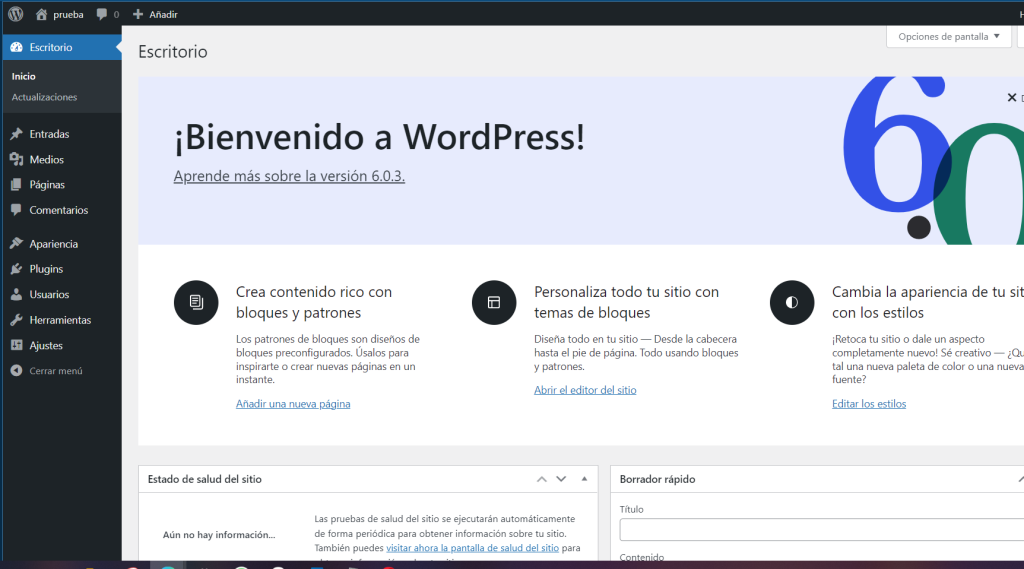Open the Usuarios menu
1024x569 pixels.
coord(61,295)
